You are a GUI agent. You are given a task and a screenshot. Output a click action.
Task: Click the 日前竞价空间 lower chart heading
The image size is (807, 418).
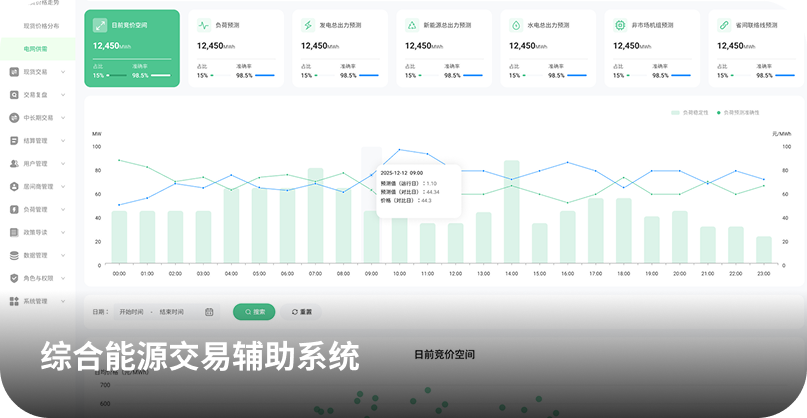tap(444, 355)
